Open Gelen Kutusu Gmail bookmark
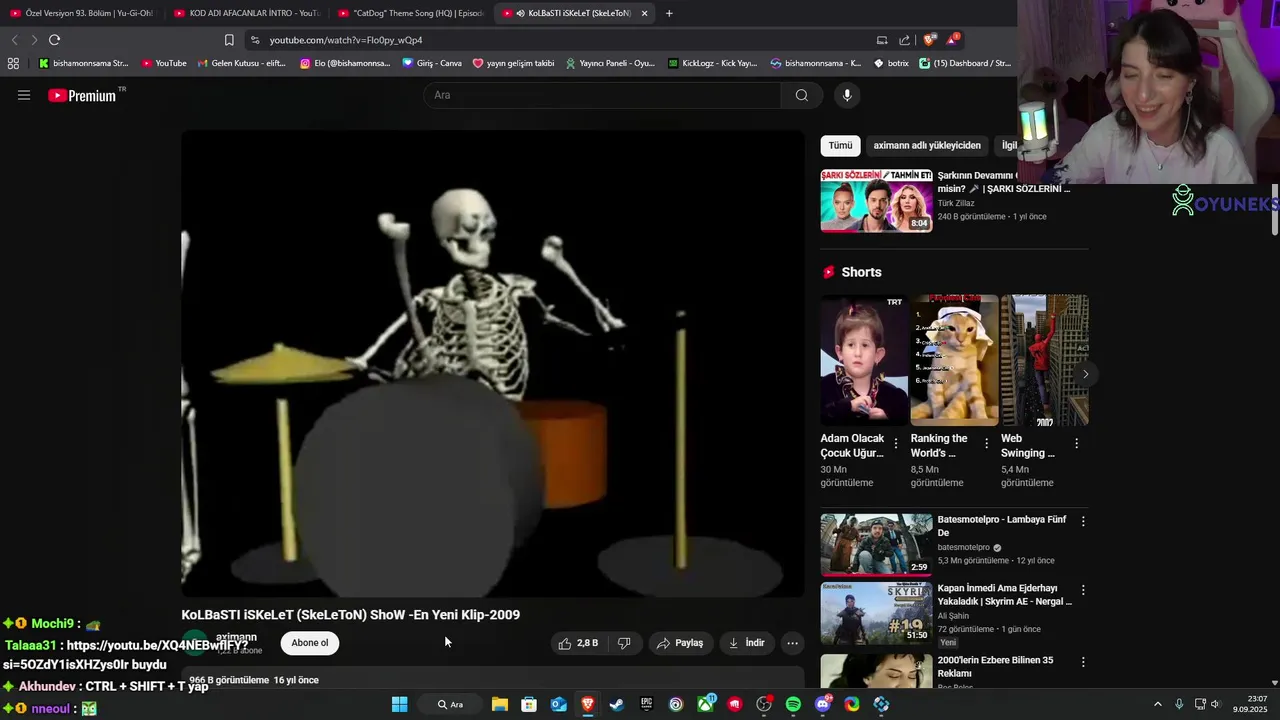The height and width of the screenshot is (720, 1280). click(x=241, y=63)
